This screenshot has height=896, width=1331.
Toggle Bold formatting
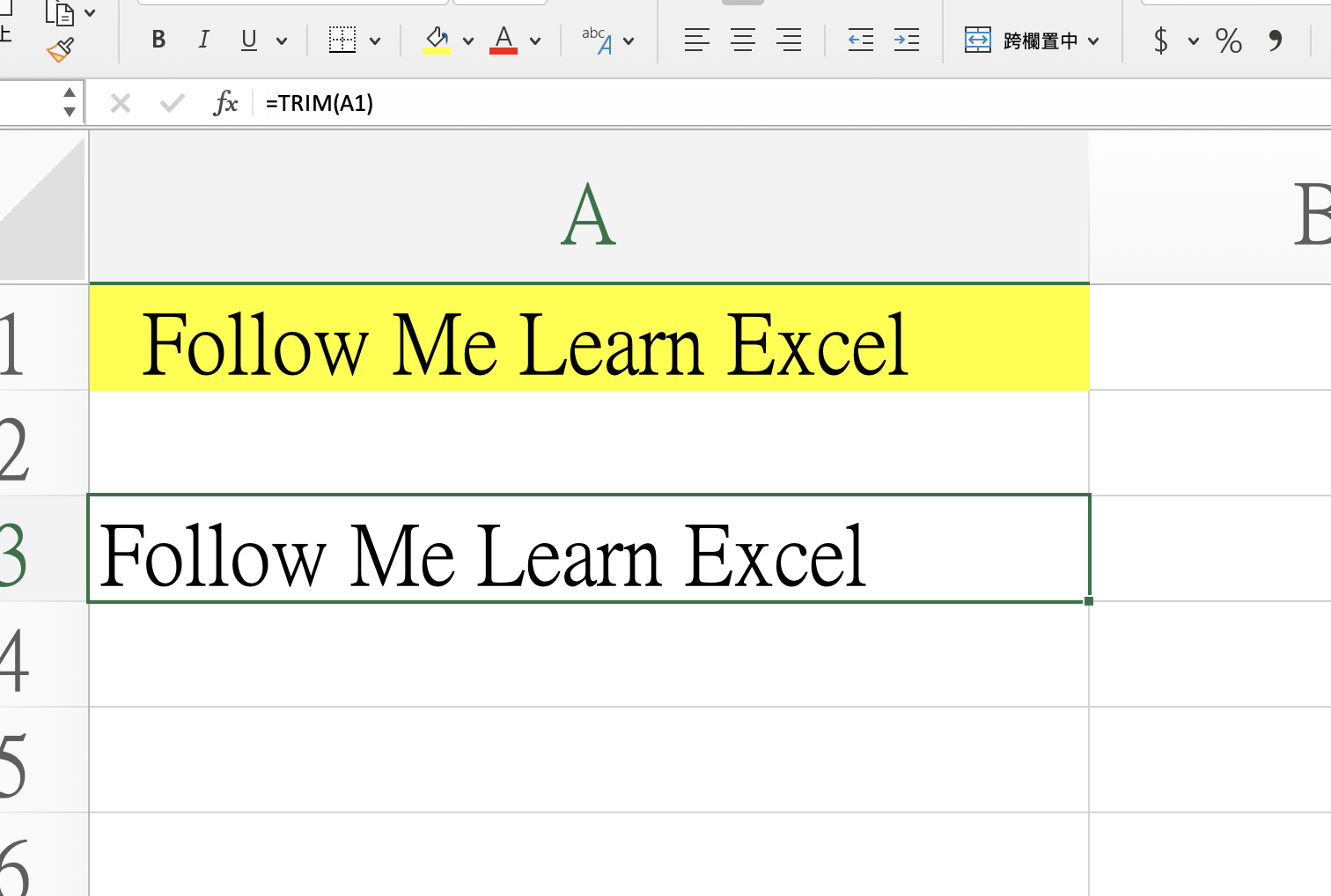coord(158,40)
